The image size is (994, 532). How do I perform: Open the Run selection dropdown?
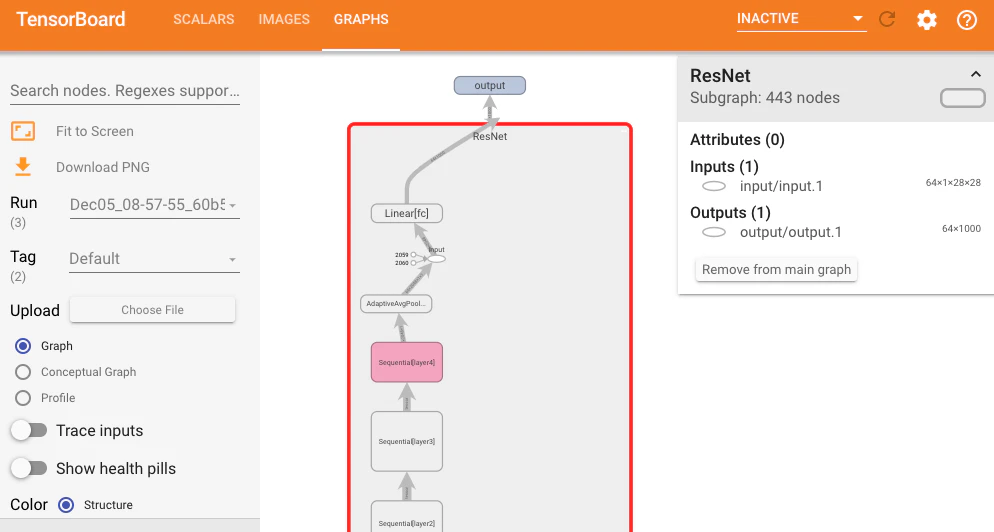(x=154, y=205)
